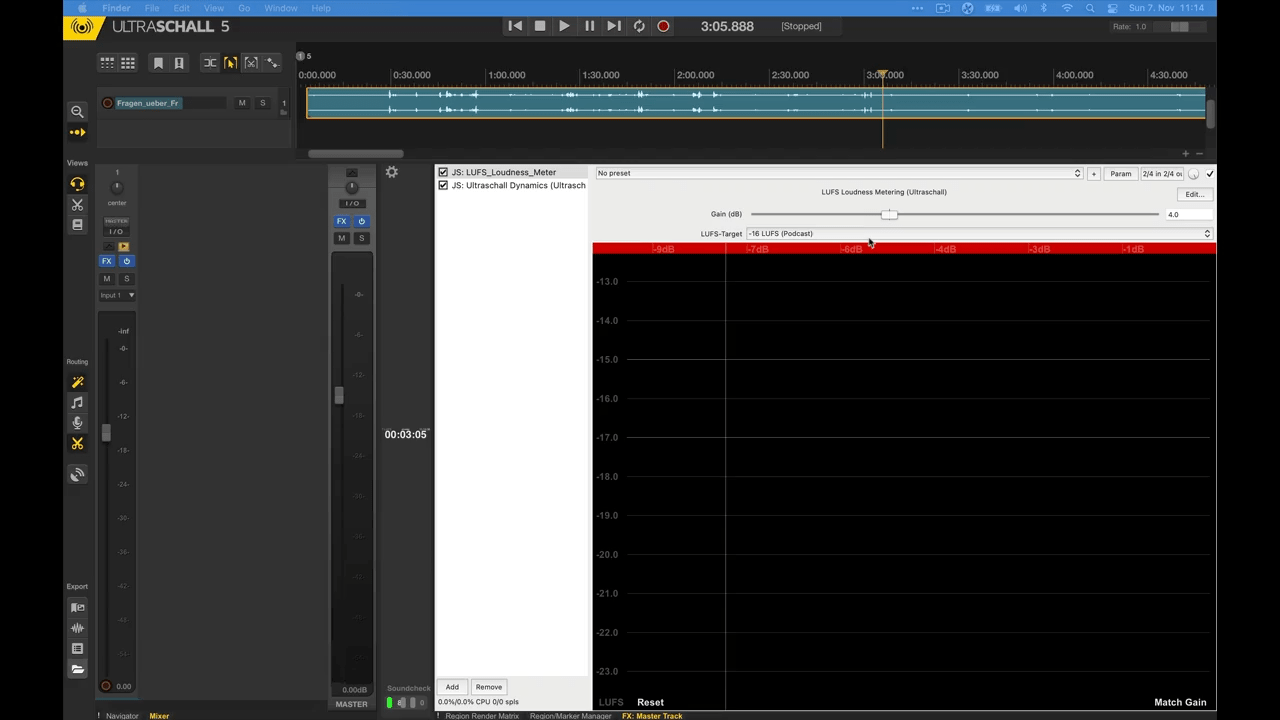
Task: Click track 1 volume fader handle
Action: pyautogui.click(x=106, y=433)
